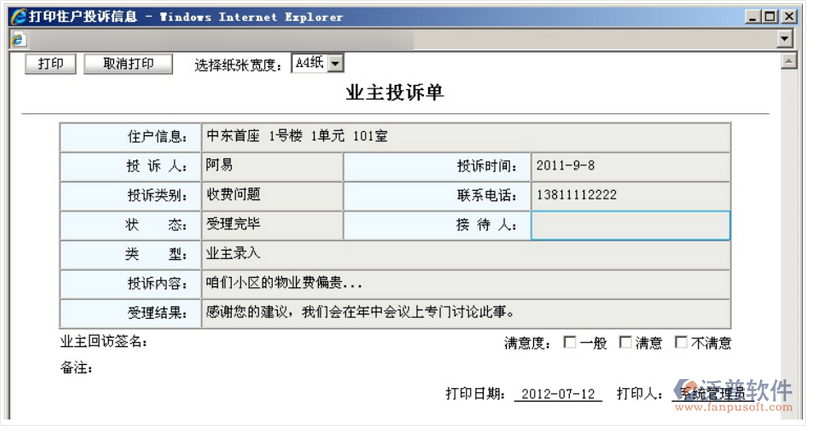Screen dimensions: 818x431
Task: Click the 打印 button
Action: pyautogui.click(x=51, y=64)
